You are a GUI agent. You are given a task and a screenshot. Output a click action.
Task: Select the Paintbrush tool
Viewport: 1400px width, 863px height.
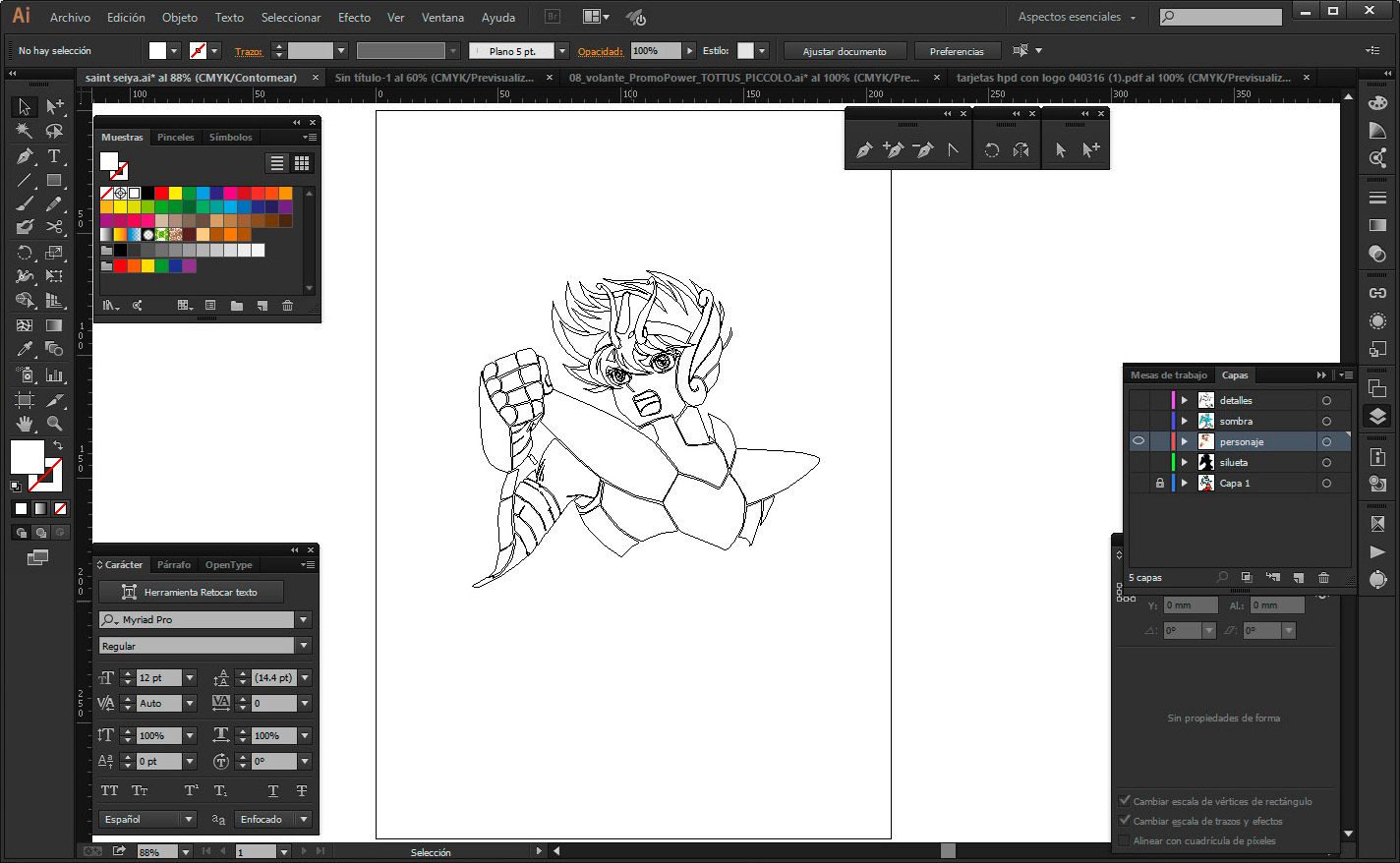[x=25, y=204]
